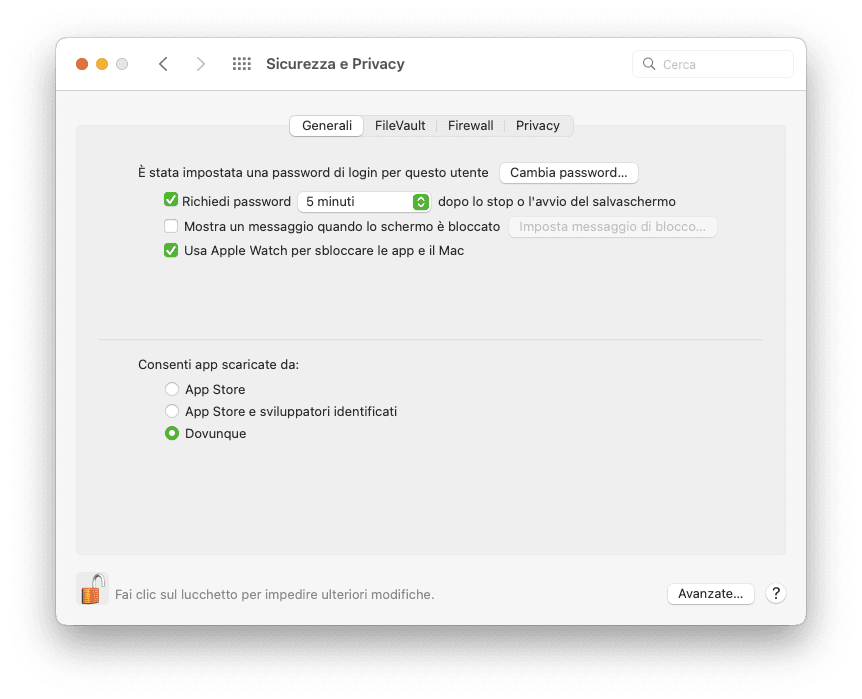Click the magnifying glass search icon
Image resolution: width=862 pixels, height=699 pixels.
(649, 64)
